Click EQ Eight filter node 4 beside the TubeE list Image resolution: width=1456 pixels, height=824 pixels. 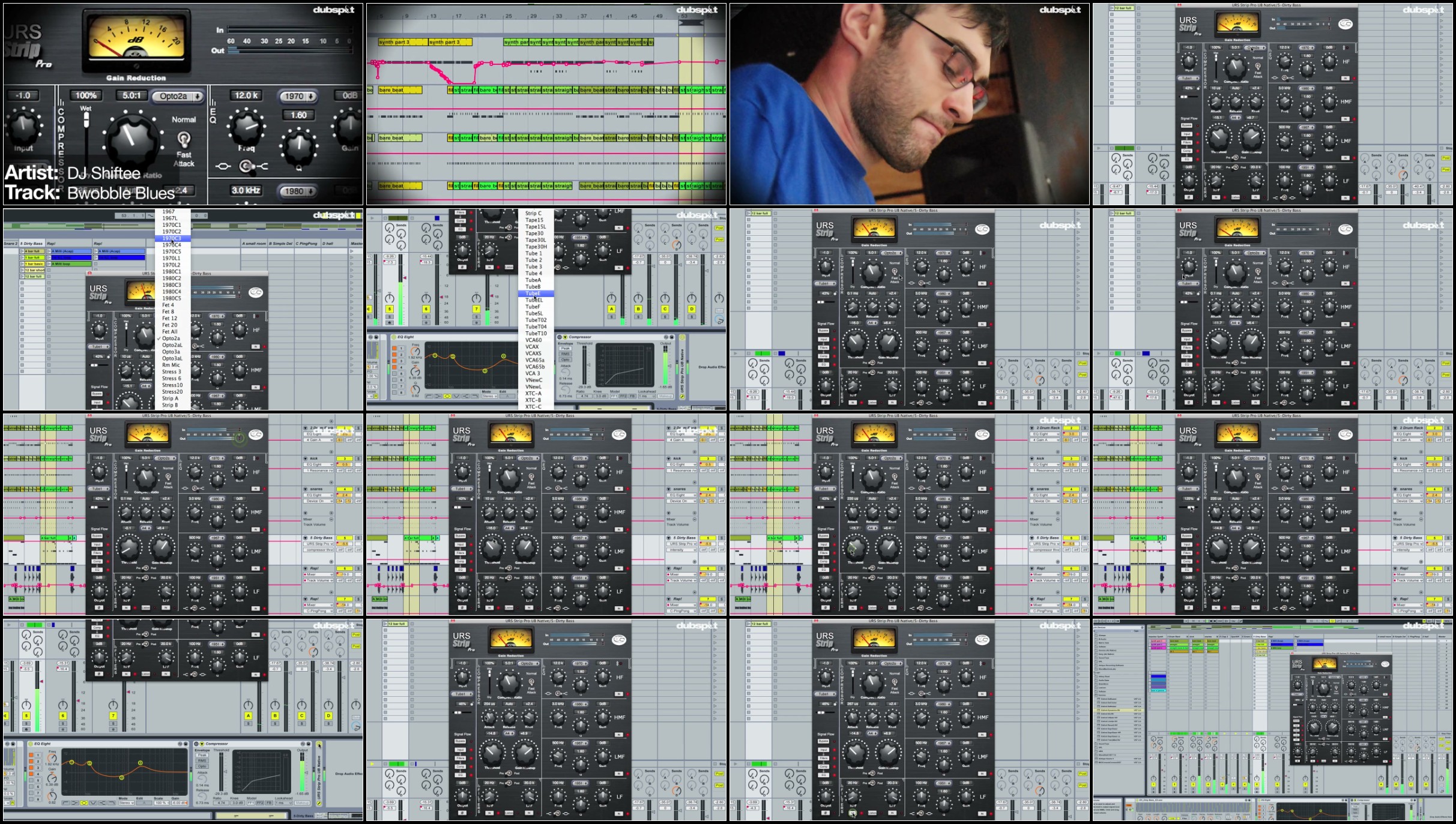tap(504, 356)
